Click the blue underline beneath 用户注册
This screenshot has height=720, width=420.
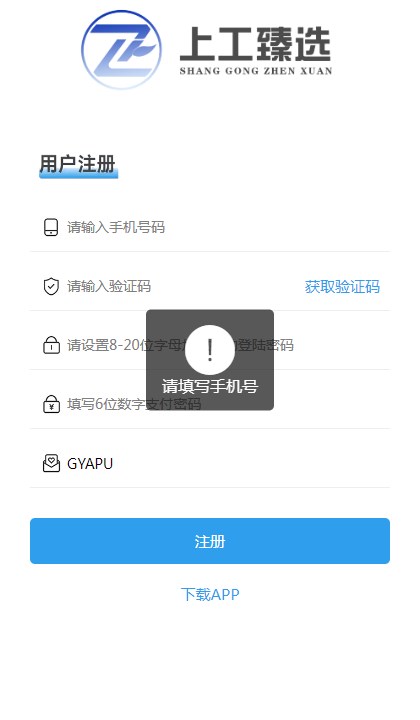pyautogui.click(x=78, y=174)
